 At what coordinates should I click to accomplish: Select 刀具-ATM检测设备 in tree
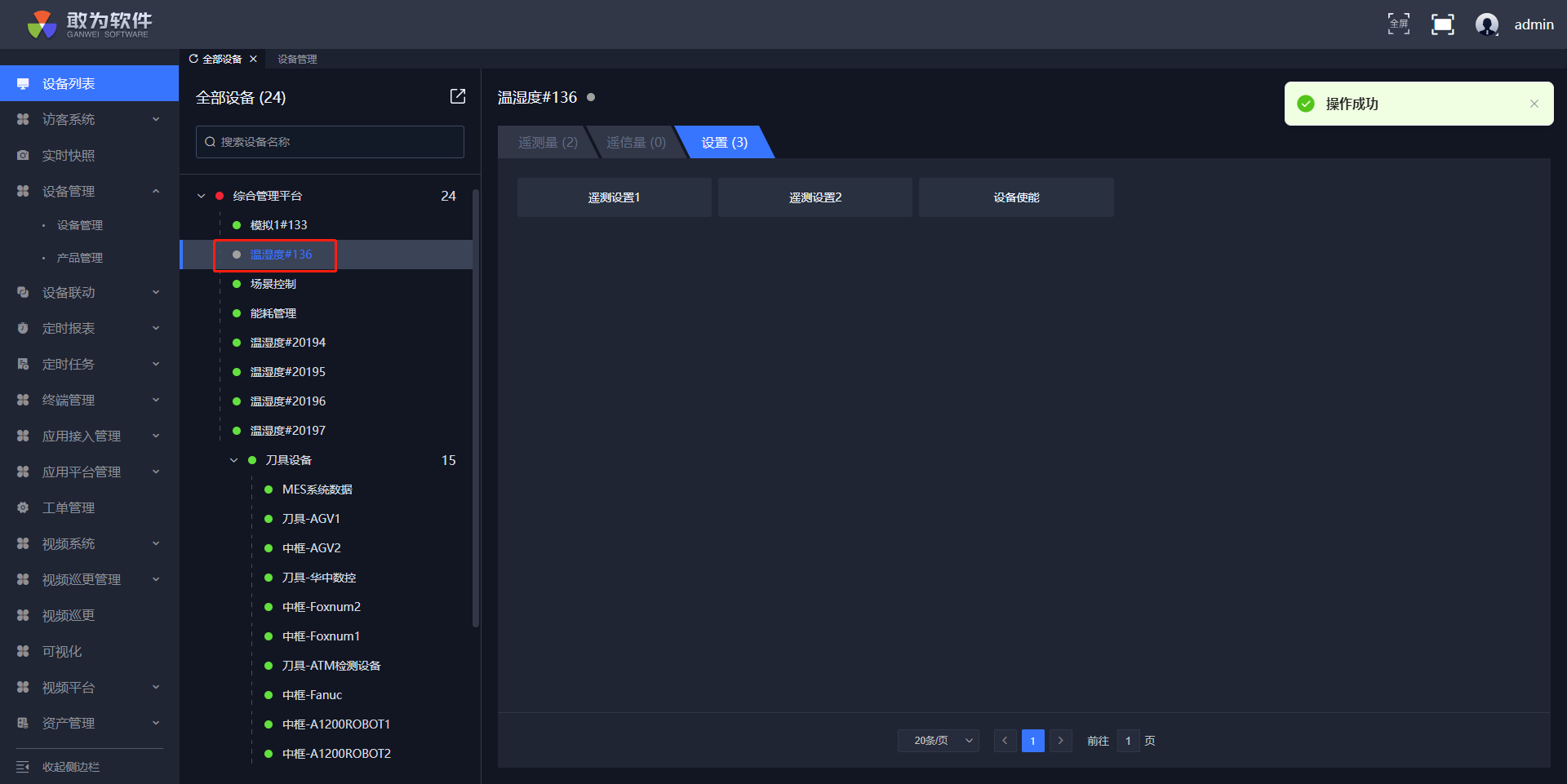331,666
